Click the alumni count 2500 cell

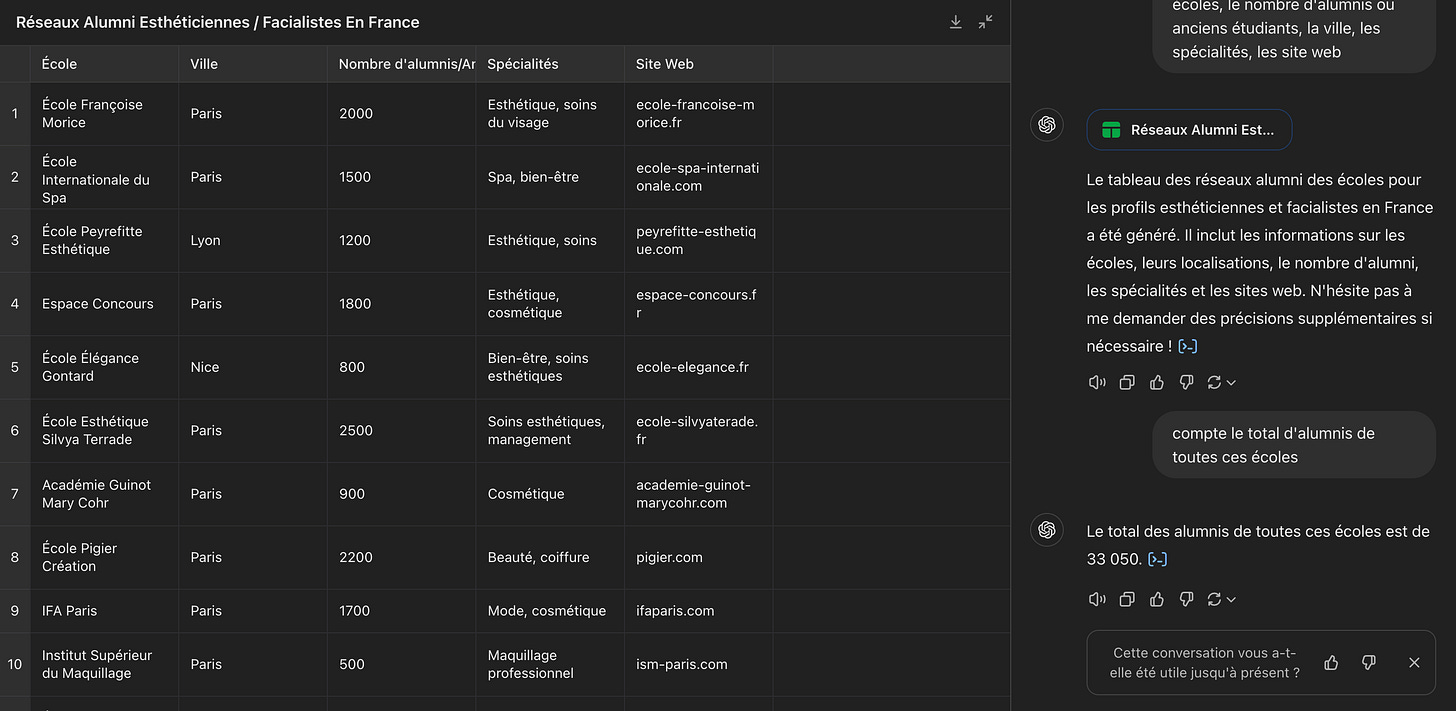(x=402, y=430)
